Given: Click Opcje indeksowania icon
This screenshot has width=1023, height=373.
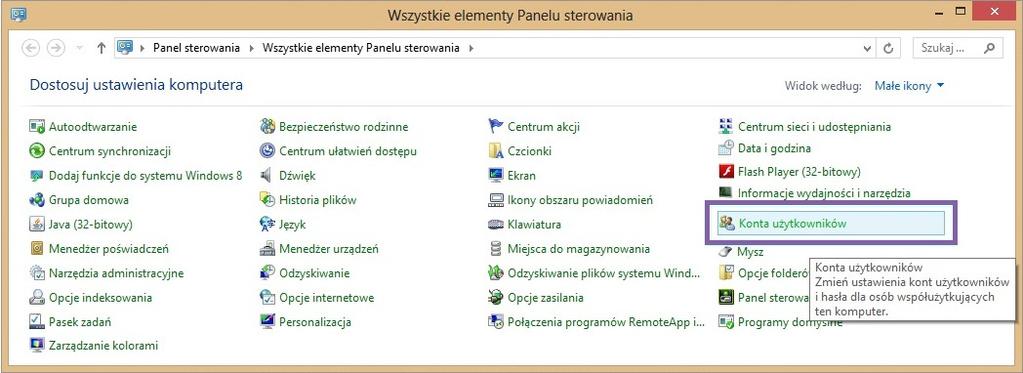Looking at the screenshot, I should coord(37,297).
